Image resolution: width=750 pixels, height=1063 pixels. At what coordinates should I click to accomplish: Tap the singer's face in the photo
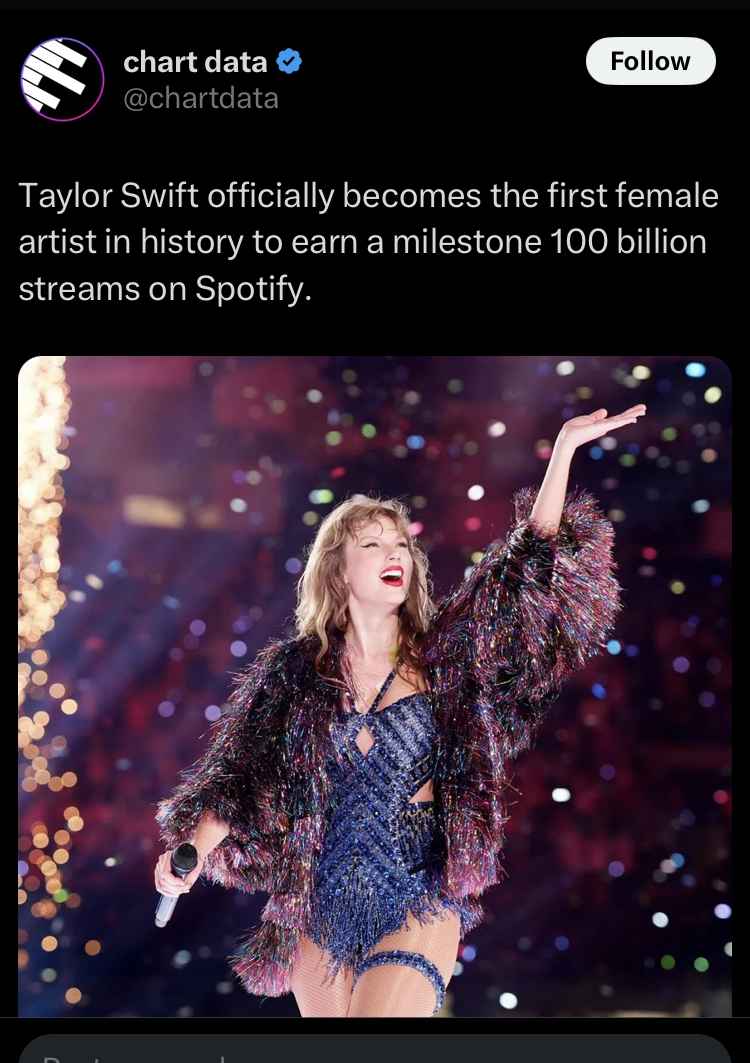(x=377, y=559)
